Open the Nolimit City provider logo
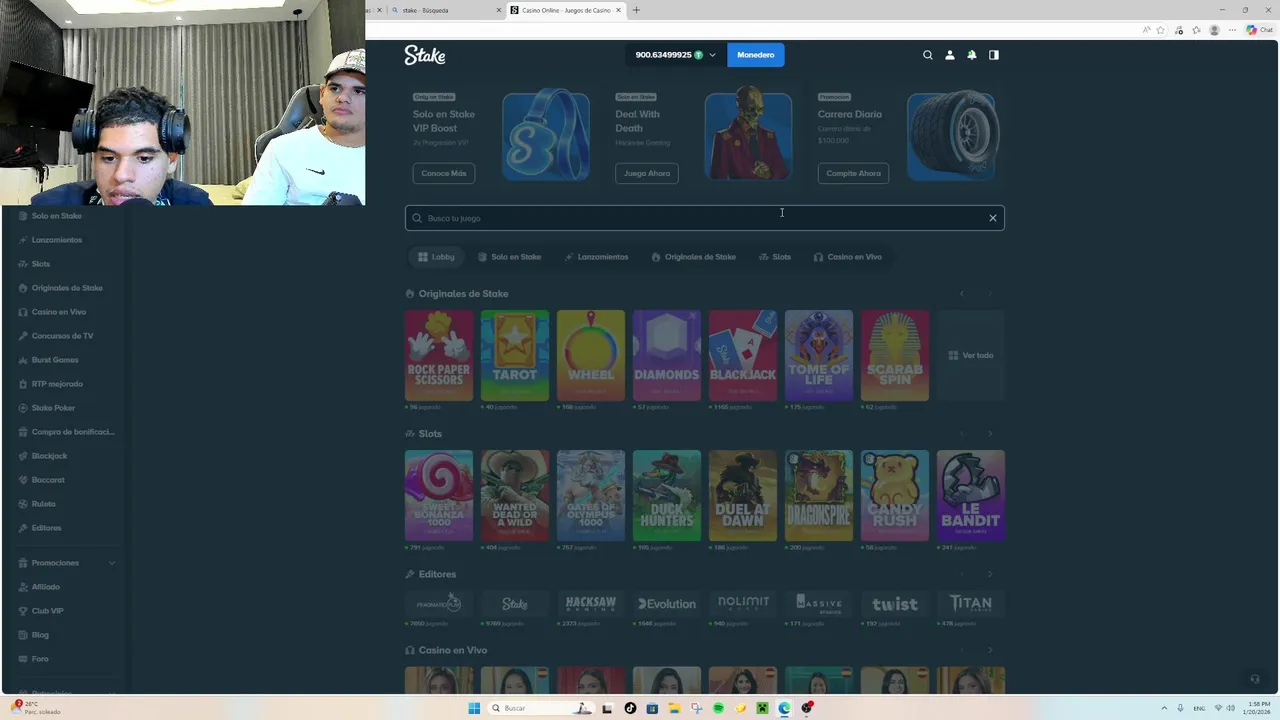 pos(743,603)
